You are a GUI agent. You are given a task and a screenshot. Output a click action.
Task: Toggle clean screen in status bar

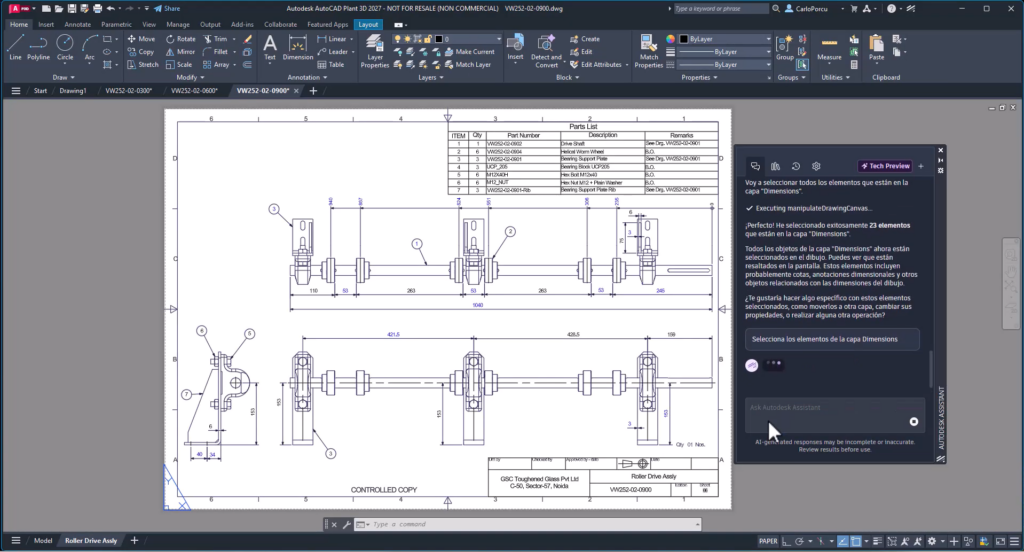tap(1000, 541)
